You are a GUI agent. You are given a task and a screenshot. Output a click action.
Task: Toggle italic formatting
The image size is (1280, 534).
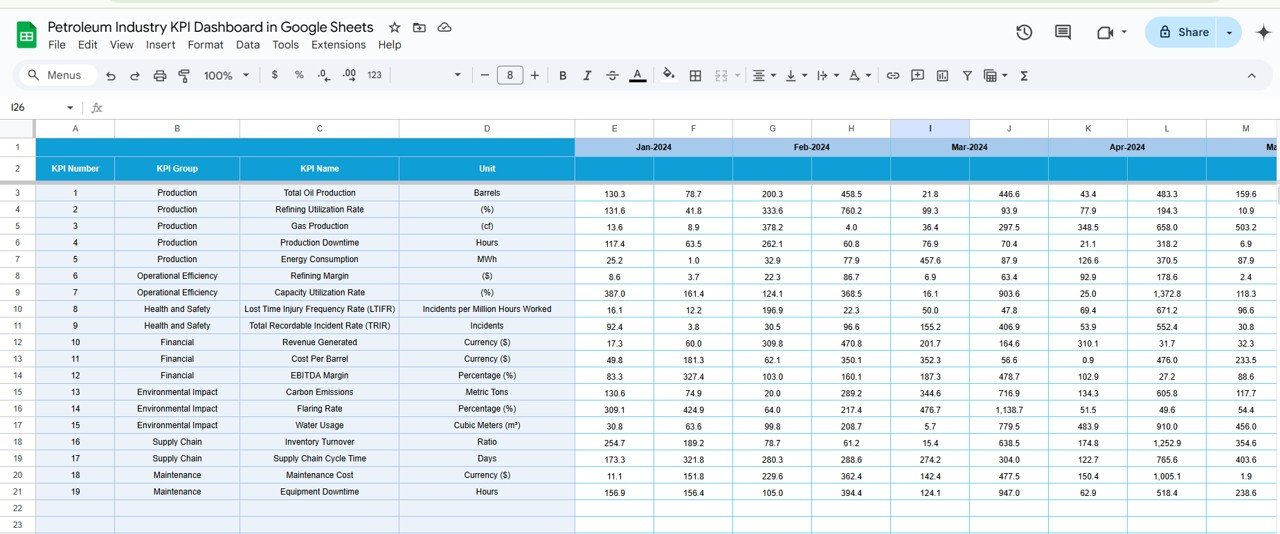click(x=588, y=75)
